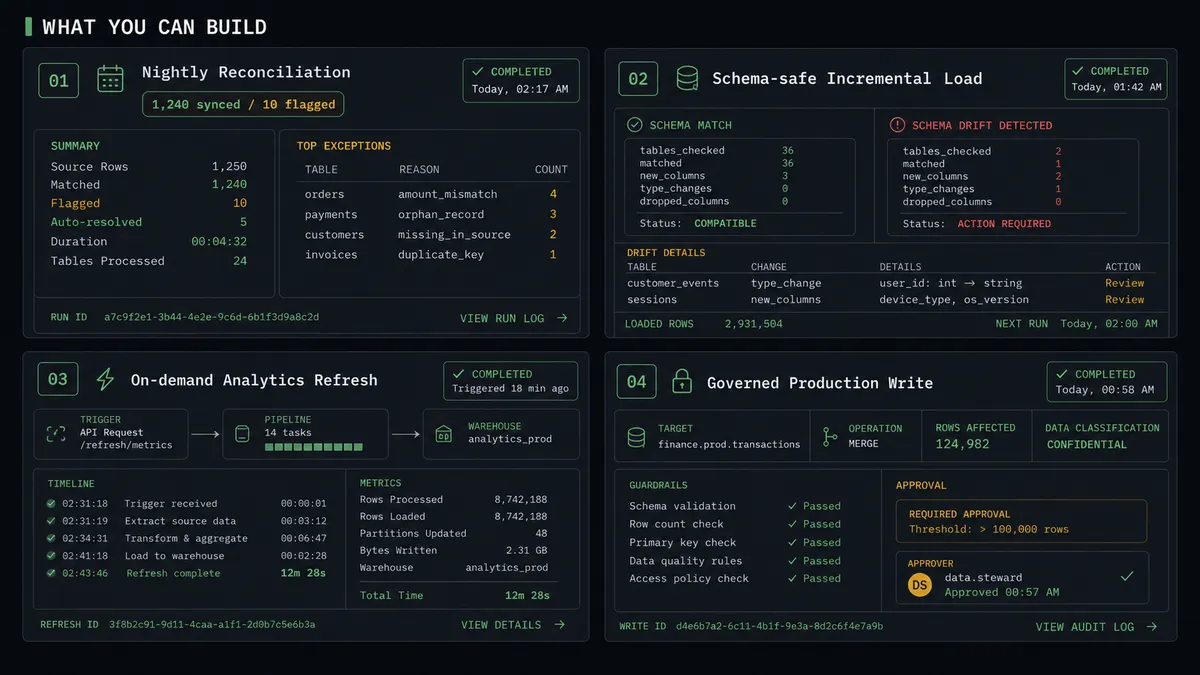1200x675 pixels.
Task: Click the Passed checkmark for Data quality rules
Action: point(792,560)
